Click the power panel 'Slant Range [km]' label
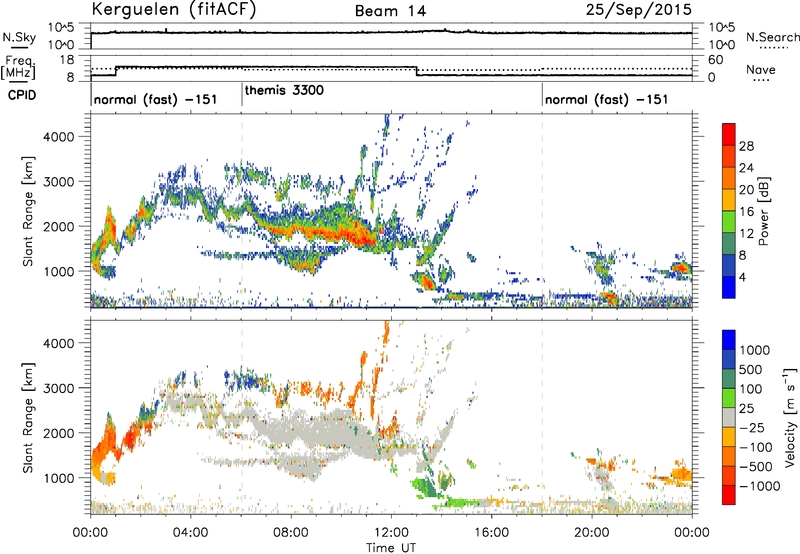The width and height of the screenshot is (800, 554). pyautogui.click(x=28, y=211)
